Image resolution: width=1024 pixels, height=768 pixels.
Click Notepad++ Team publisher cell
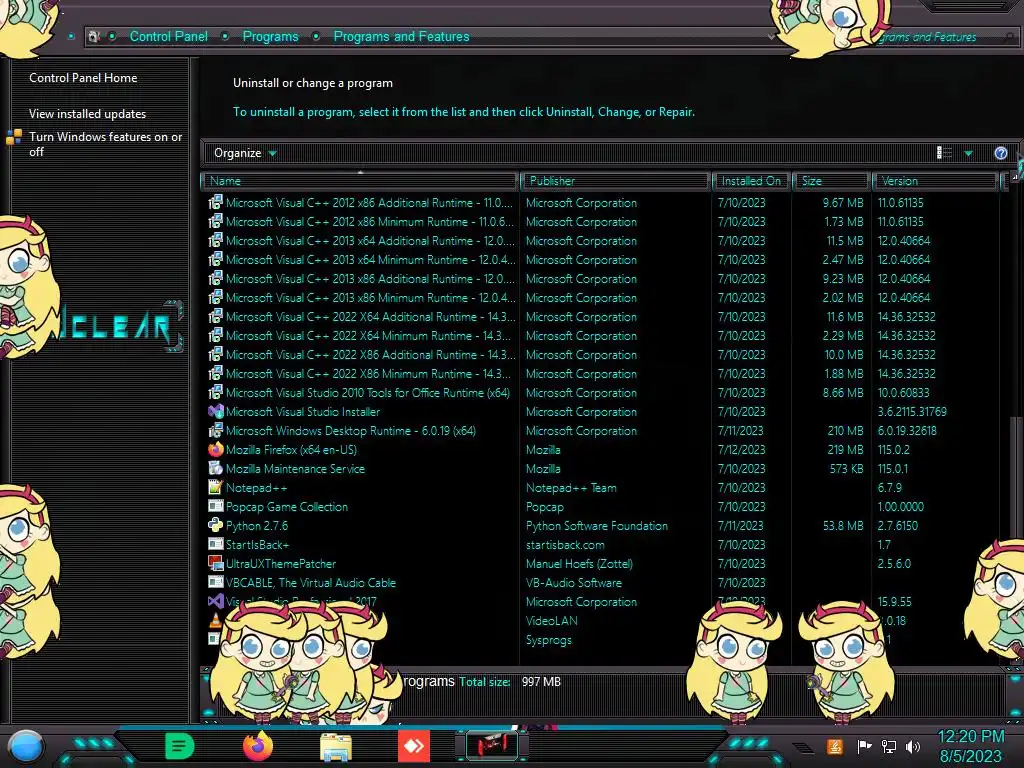coord(571,488)
